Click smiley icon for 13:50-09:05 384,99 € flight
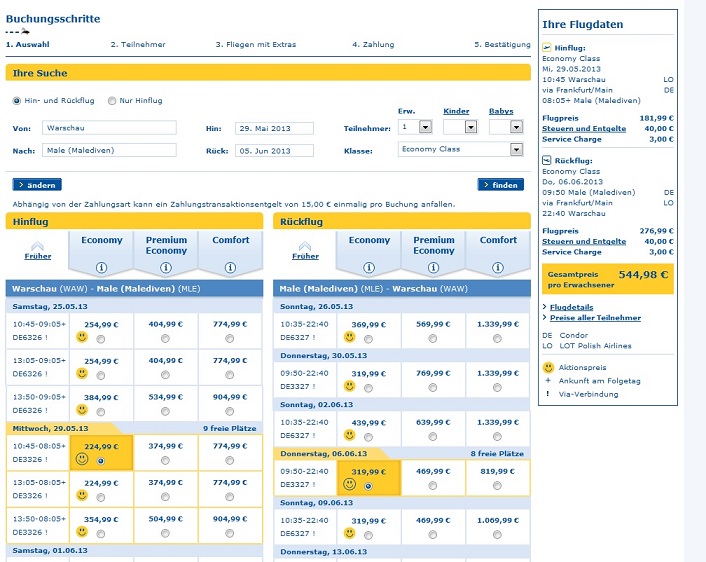This screenshot has height=562, width=706. [82, 410]
